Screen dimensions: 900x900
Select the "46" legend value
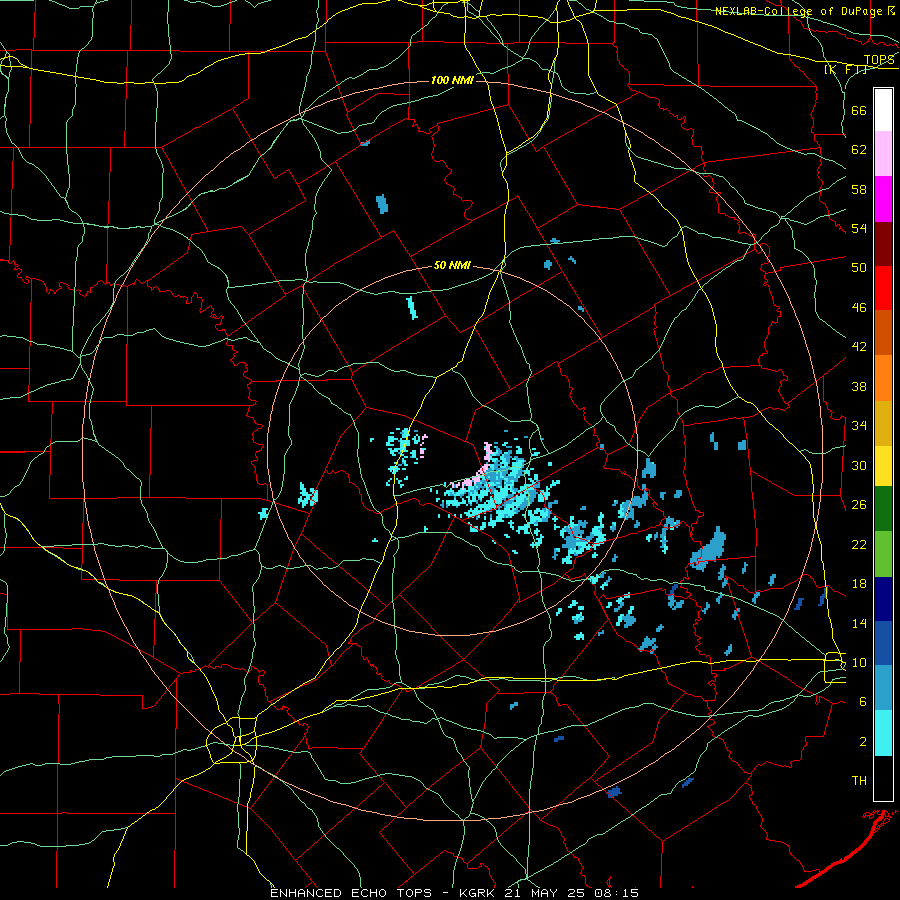[859, 308]
